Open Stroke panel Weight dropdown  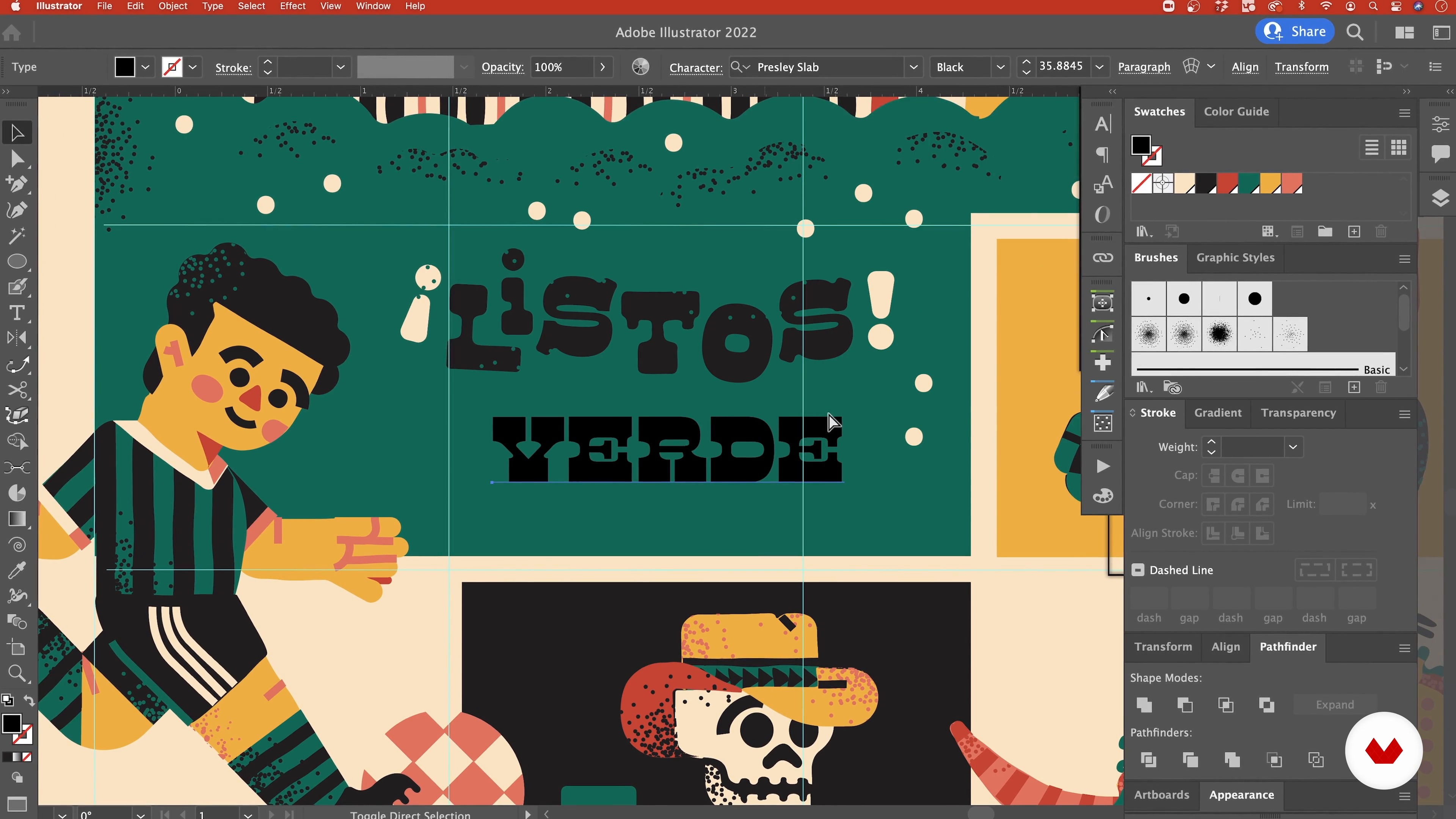(x=1293, y=447)
